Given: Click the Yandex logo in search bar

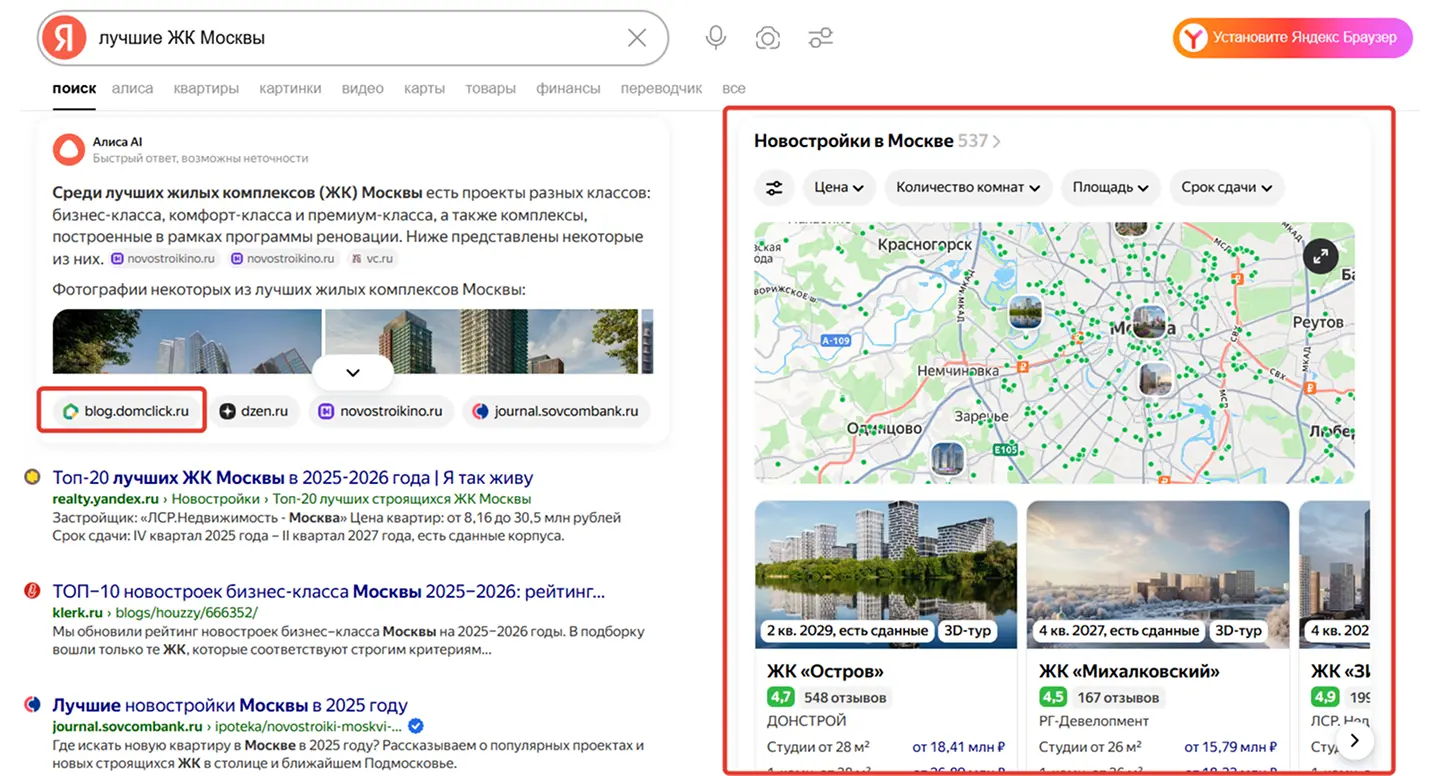Looking at the screenshot, I should point(64,38).
